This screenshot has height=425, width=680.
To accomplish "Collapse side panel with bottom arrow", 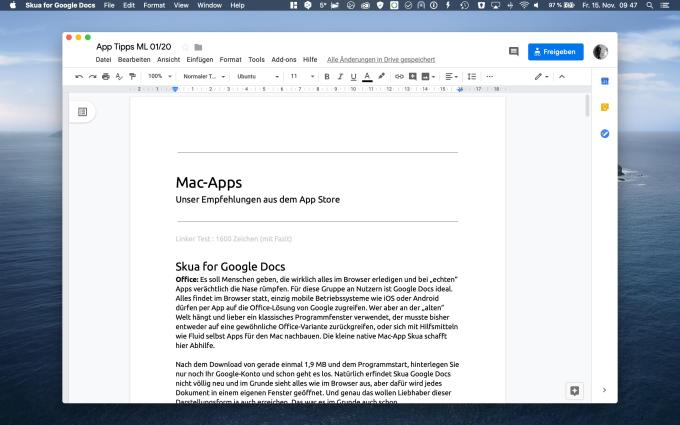I will pos(604,390).
